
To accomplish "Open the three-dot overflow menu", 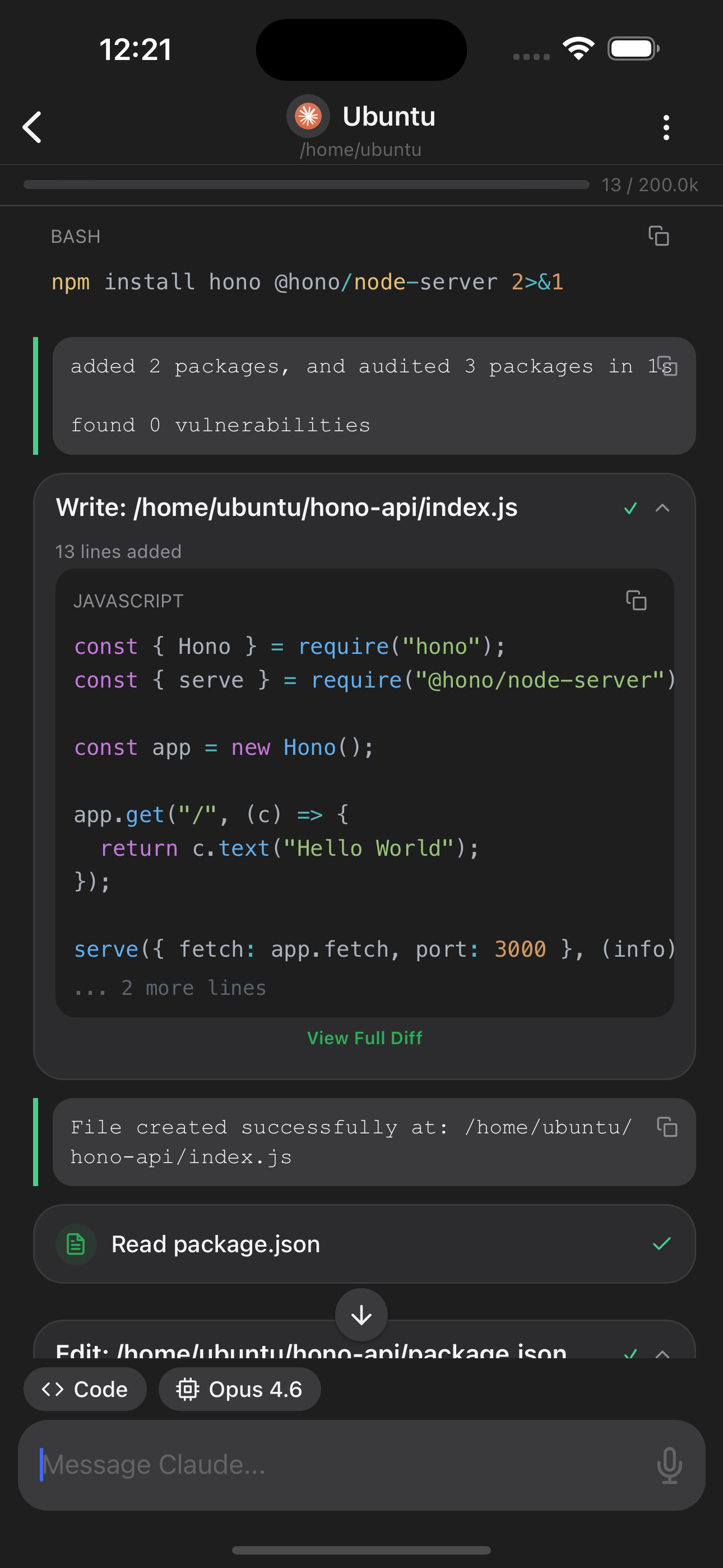I will [x=666, y=127].
